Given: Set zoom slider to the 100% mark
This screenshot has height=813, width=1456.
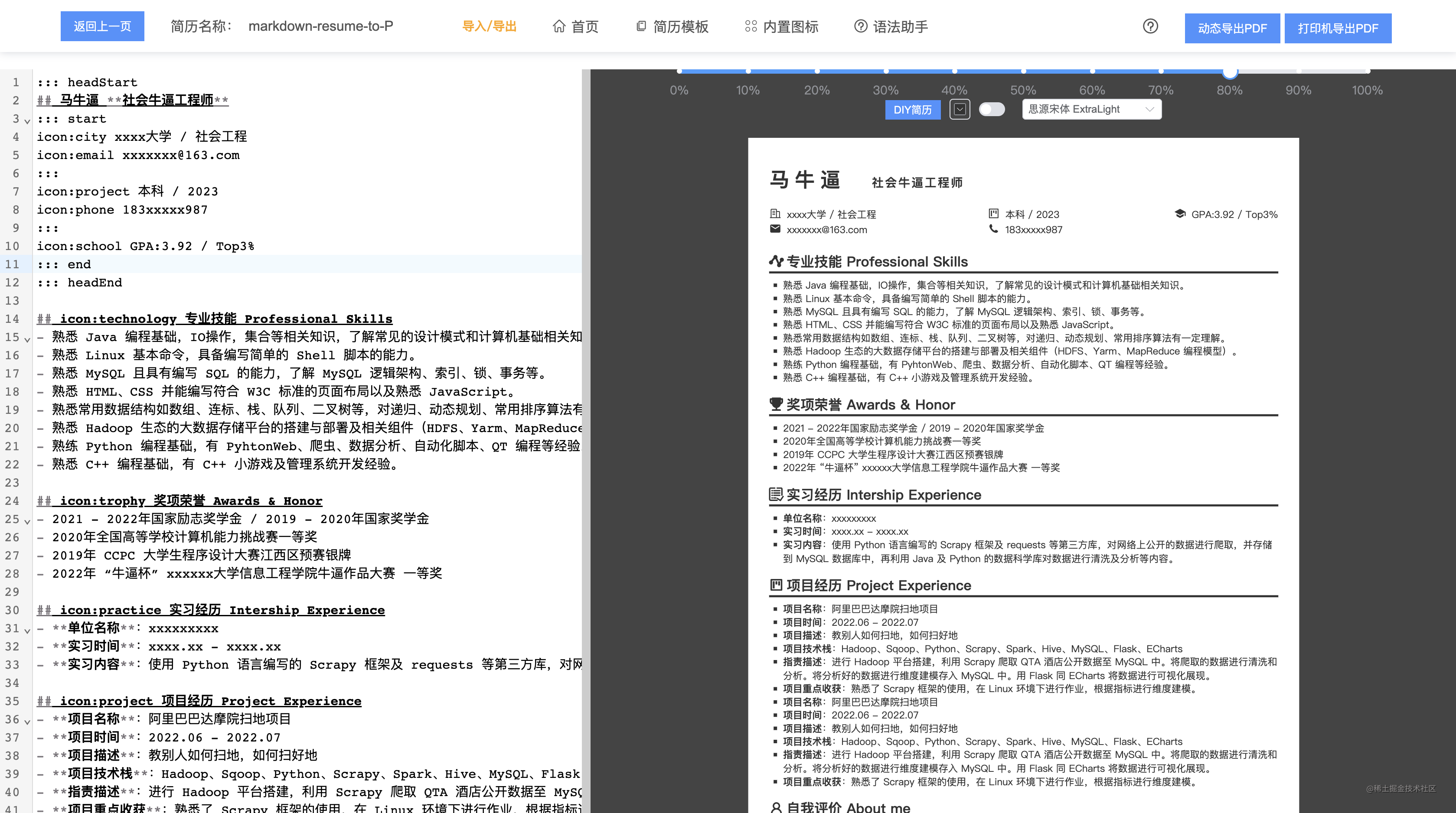Looking at the screenshot, I should click(x=1367, y=71).
